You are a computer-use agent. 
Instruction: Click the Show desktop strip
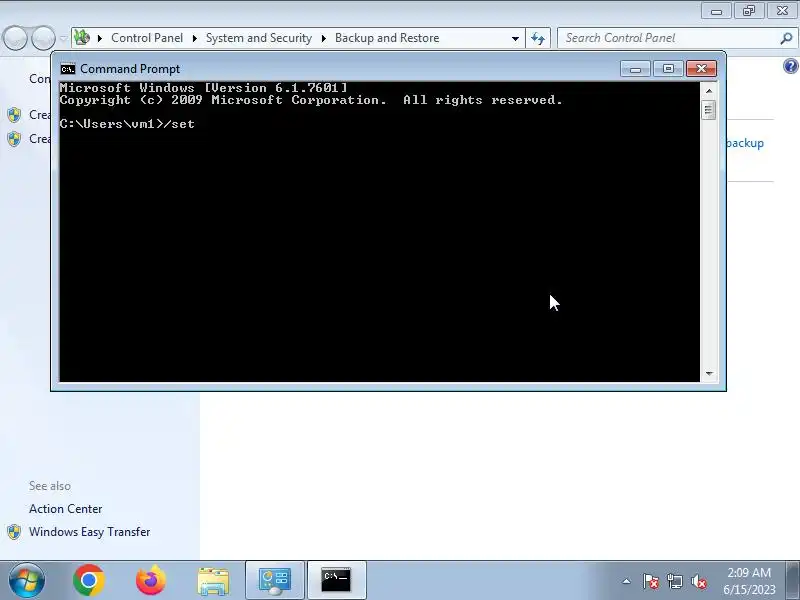793,581
